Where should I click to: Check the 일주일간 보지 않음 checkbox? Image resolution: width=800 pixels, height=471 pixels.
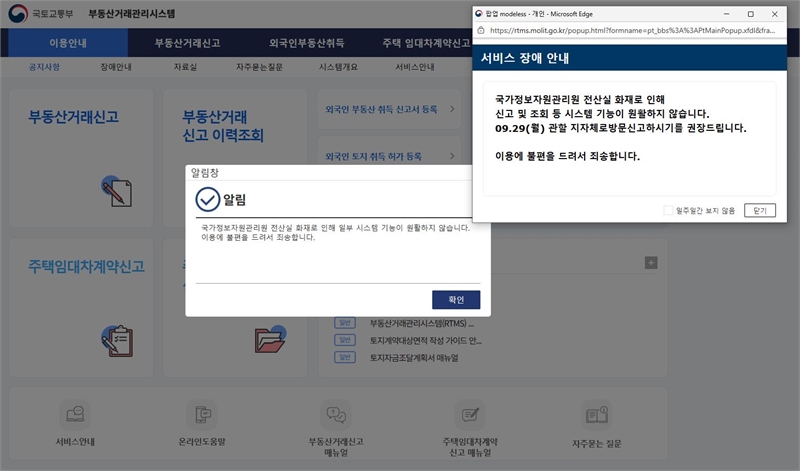point(668,210)
